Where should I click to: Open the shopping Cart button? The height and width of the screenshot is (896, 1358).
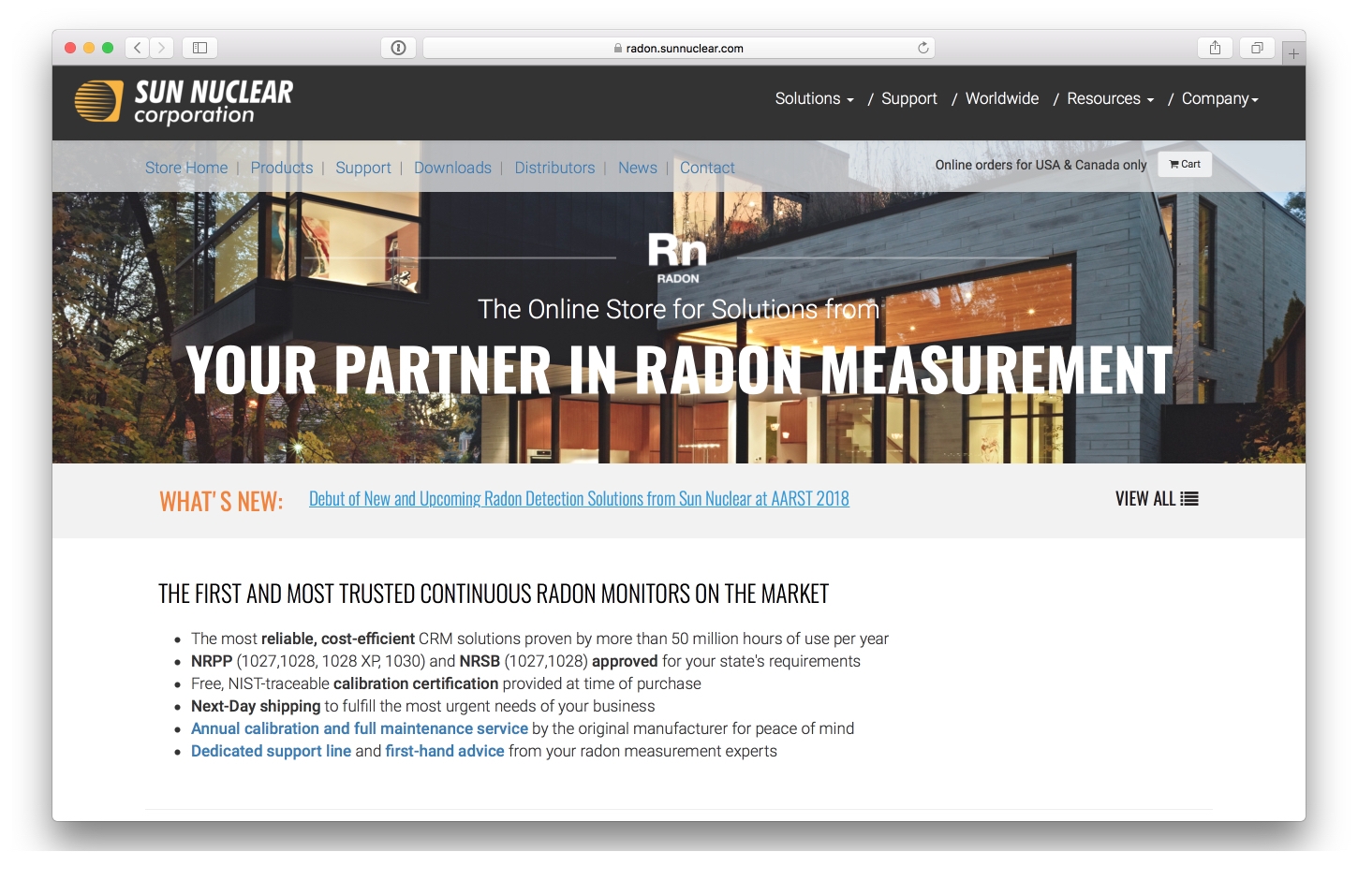pos(1185,165)
